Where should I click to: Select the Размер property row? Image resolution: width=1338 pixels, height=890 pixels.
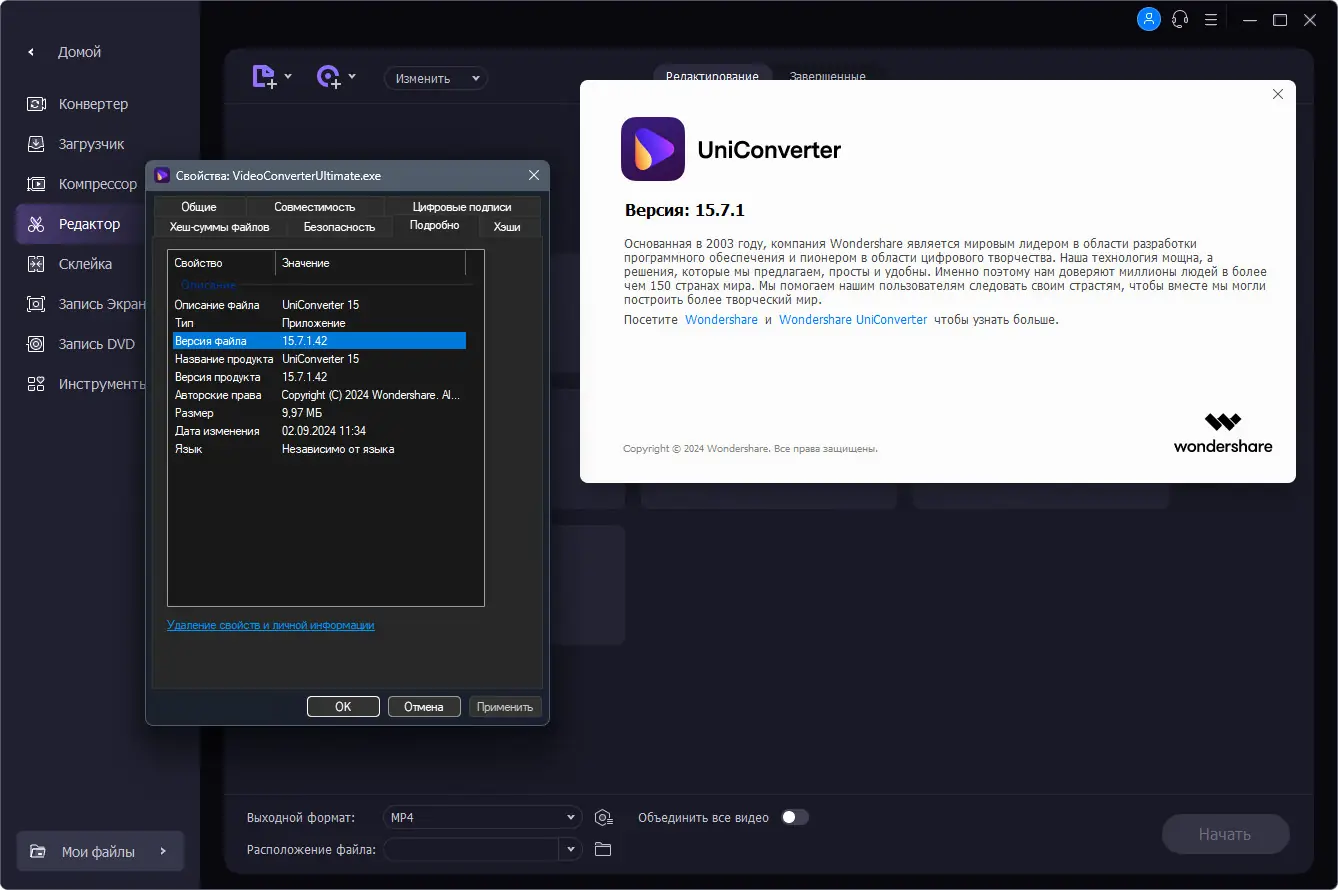point(319,413)
